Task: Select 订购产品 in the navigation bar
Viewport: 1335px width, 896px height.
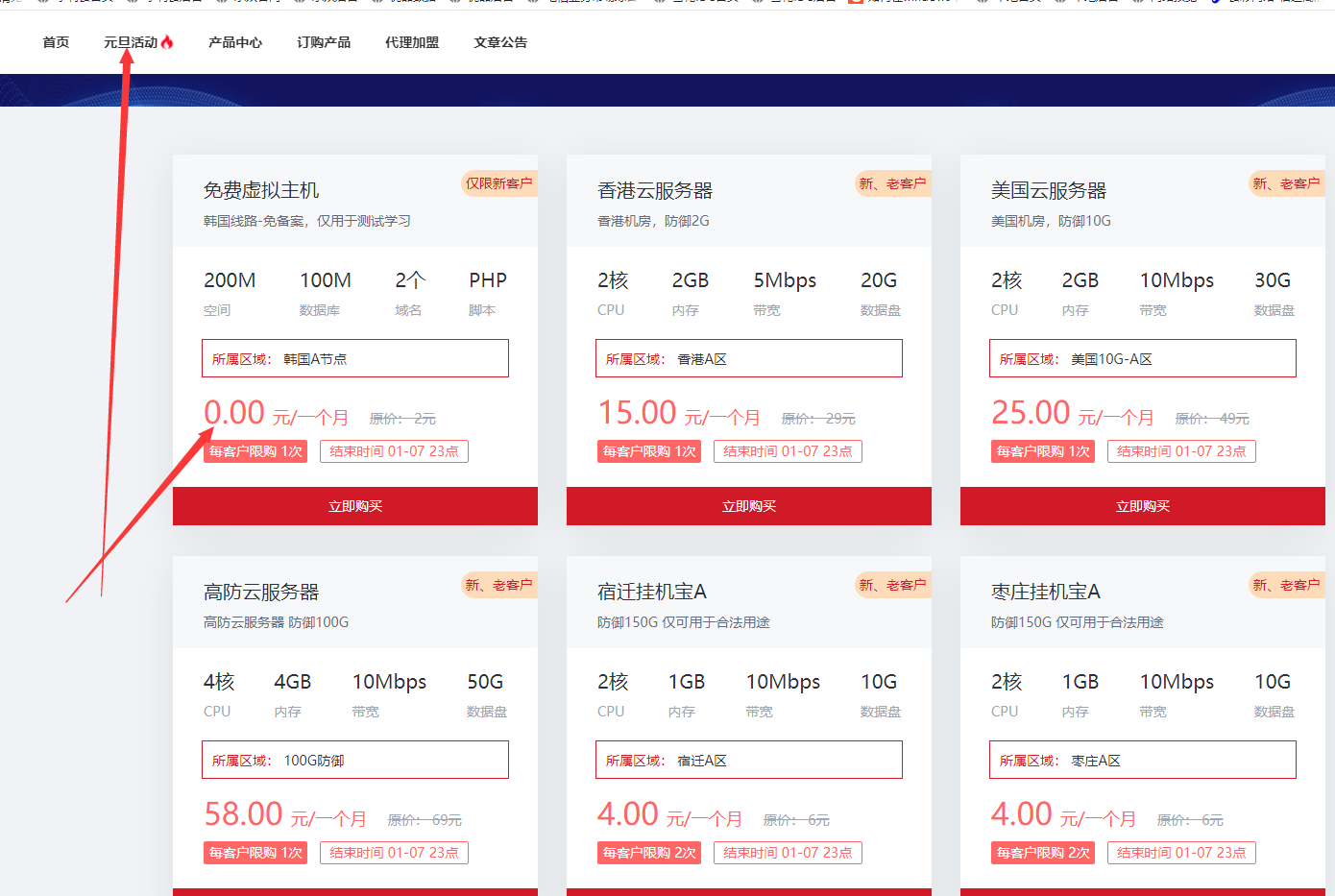Action: tap(323, 41)
